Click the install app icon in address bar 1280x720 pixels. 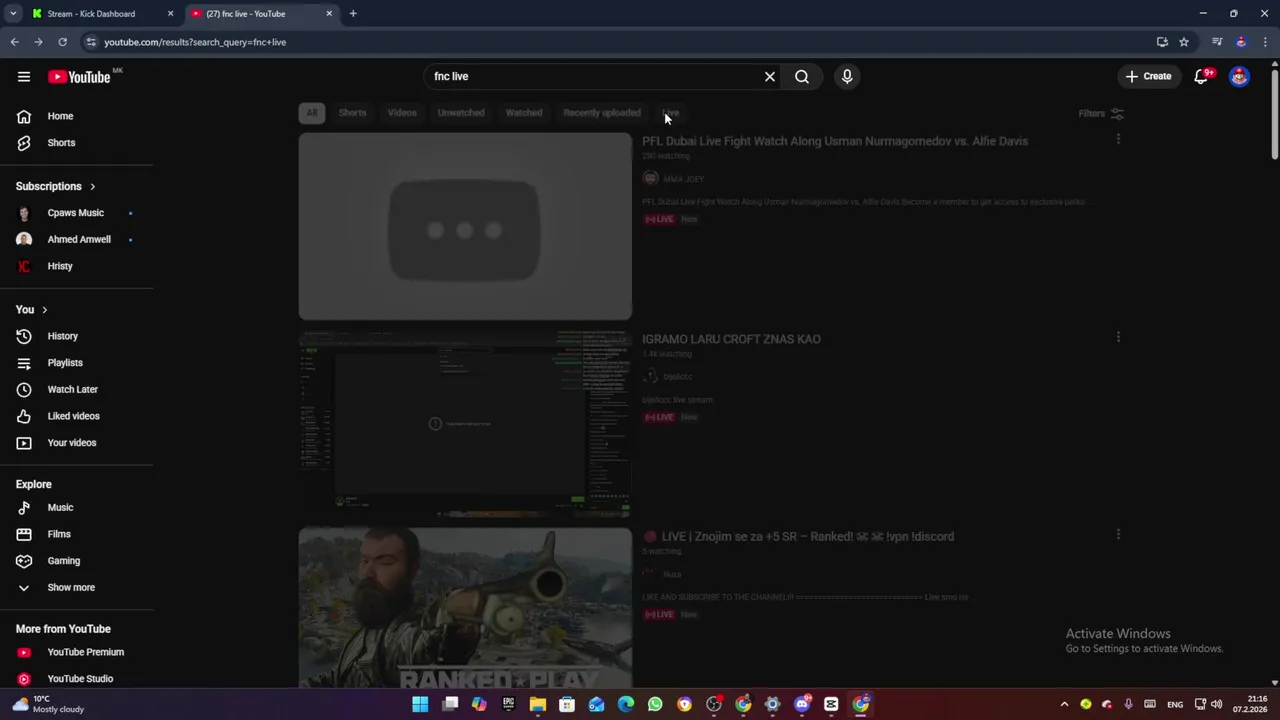(x=1162, y=42)
